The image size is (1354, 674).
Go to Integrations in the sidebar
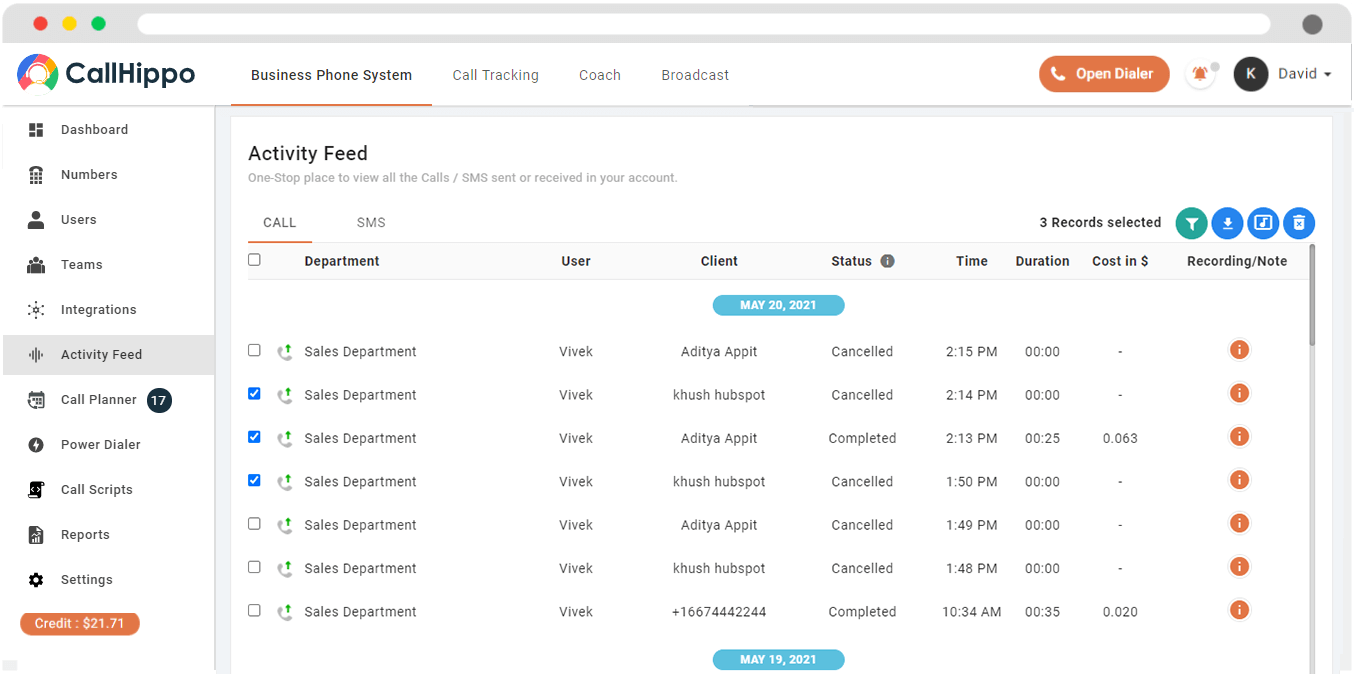coord(98,310)
